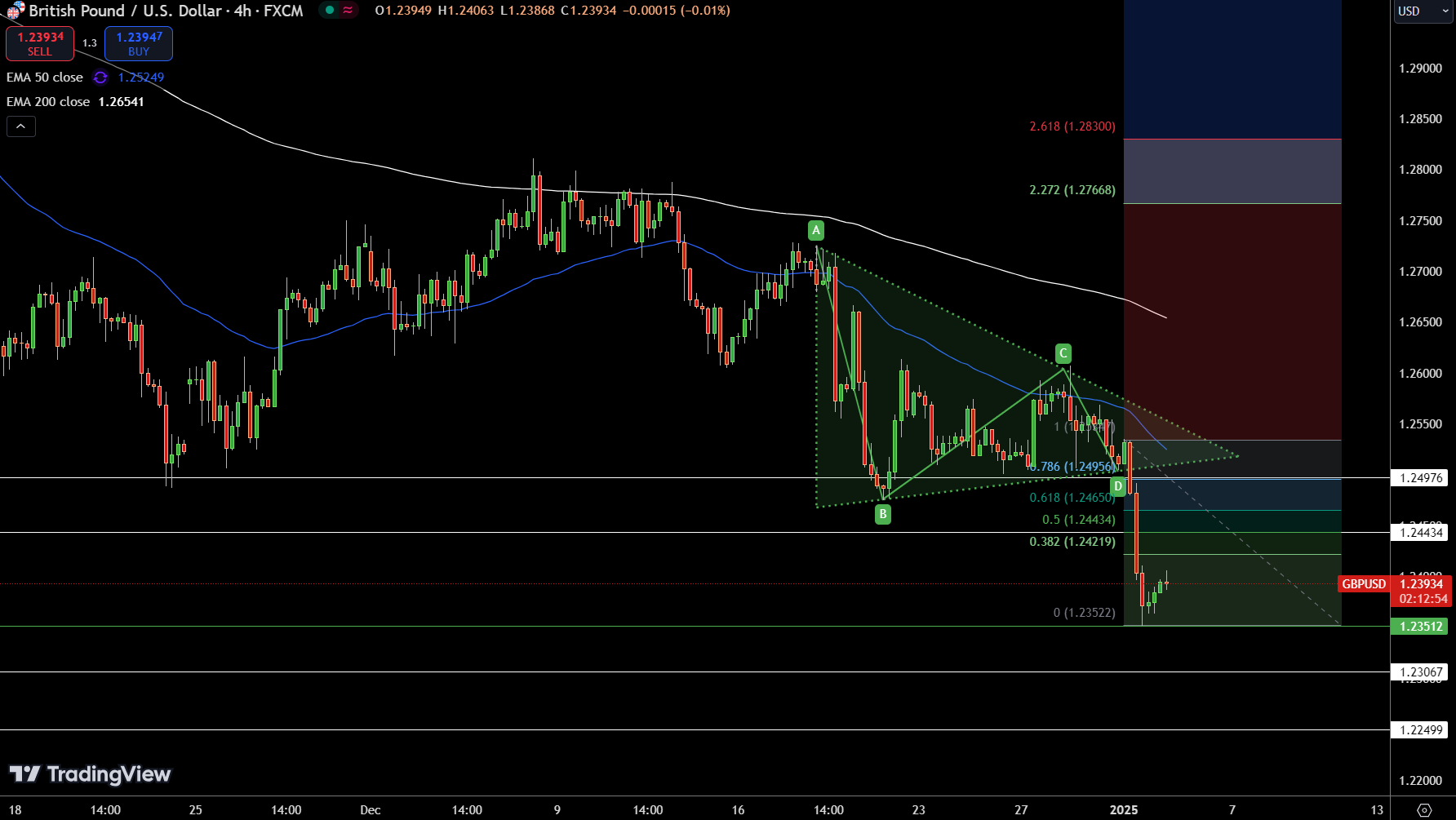This screenshot has width=1456, height=820.
Task: Click the British Pound / U.S. Dollar symbol title
Action: 125,11
